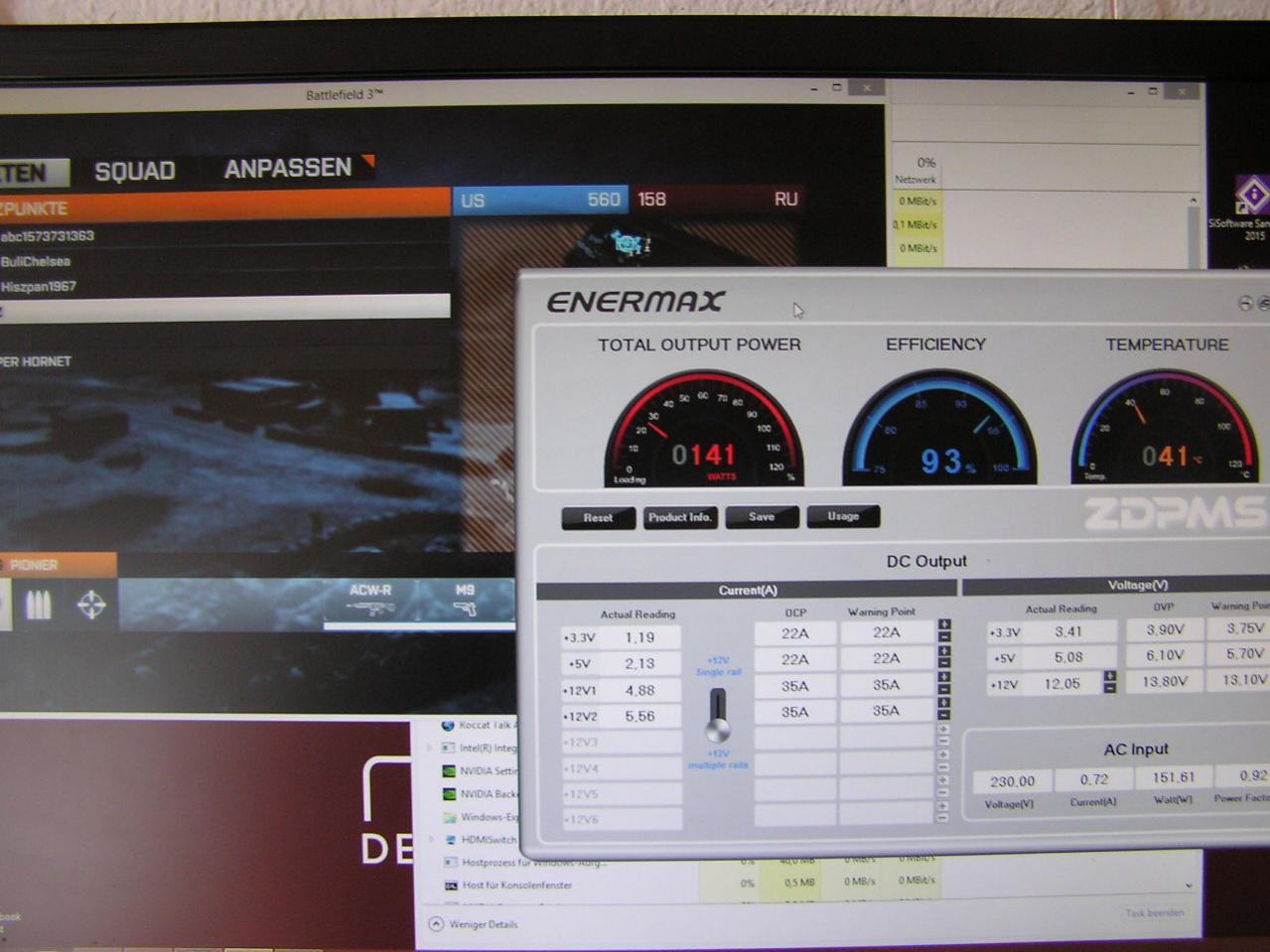Select the +3.3V current reading 1.19

pos(638,638)
